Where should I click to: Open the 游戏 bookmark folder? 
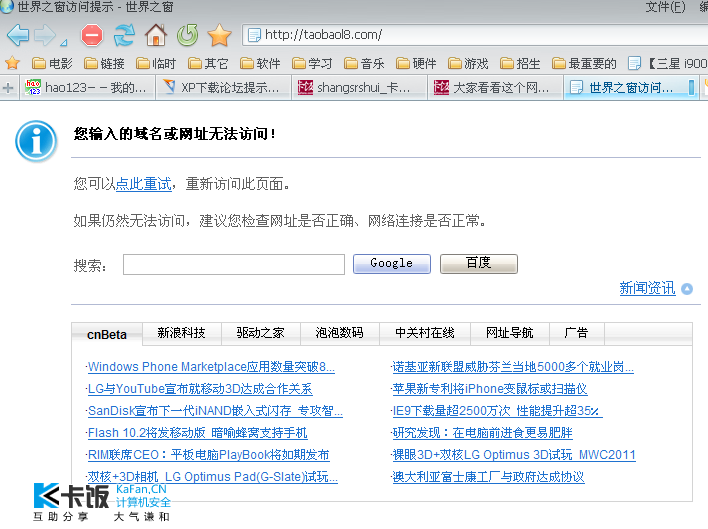click(x=468, y=64)
